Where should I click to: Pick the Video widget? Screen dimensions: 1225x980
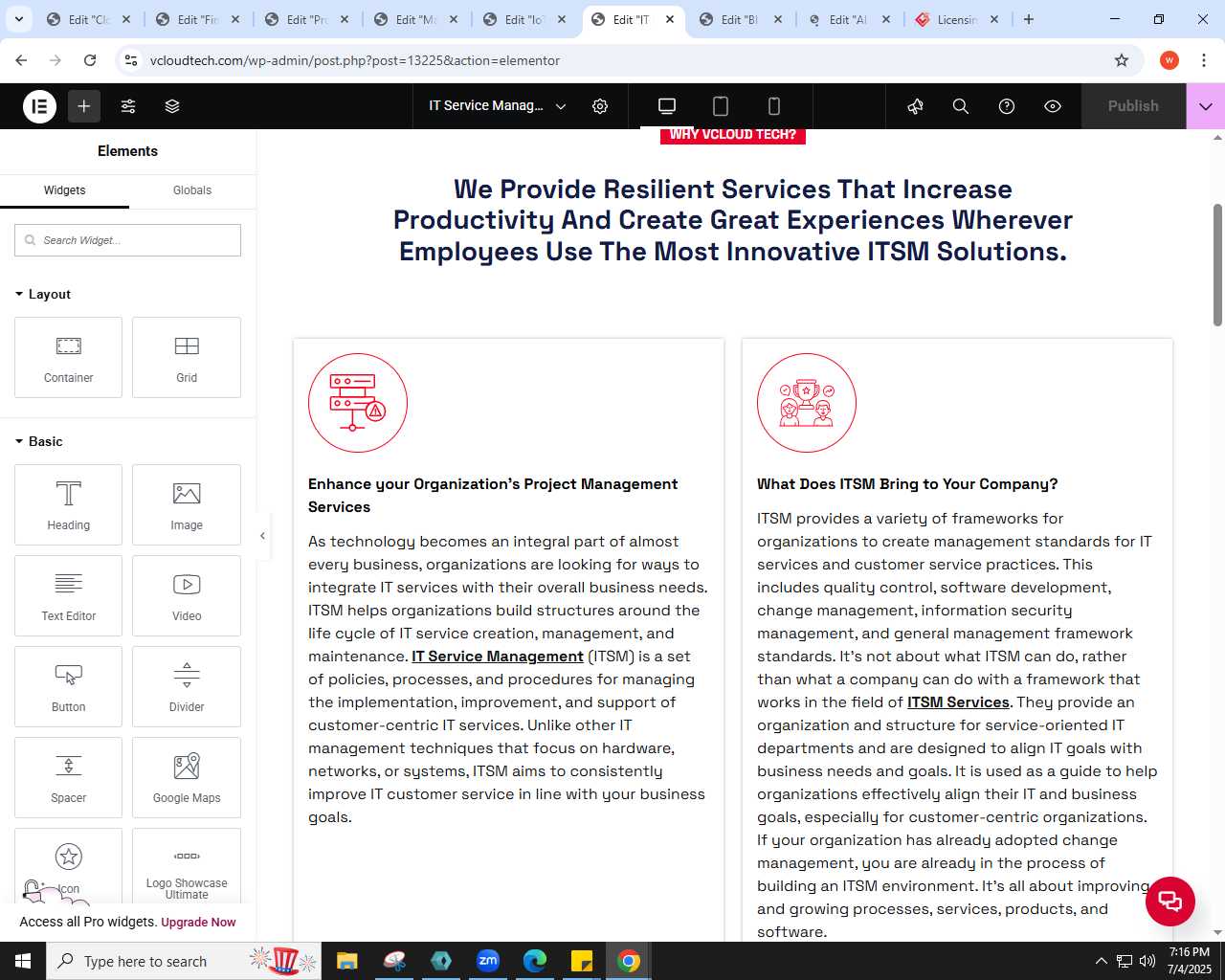tap(187, 595)
